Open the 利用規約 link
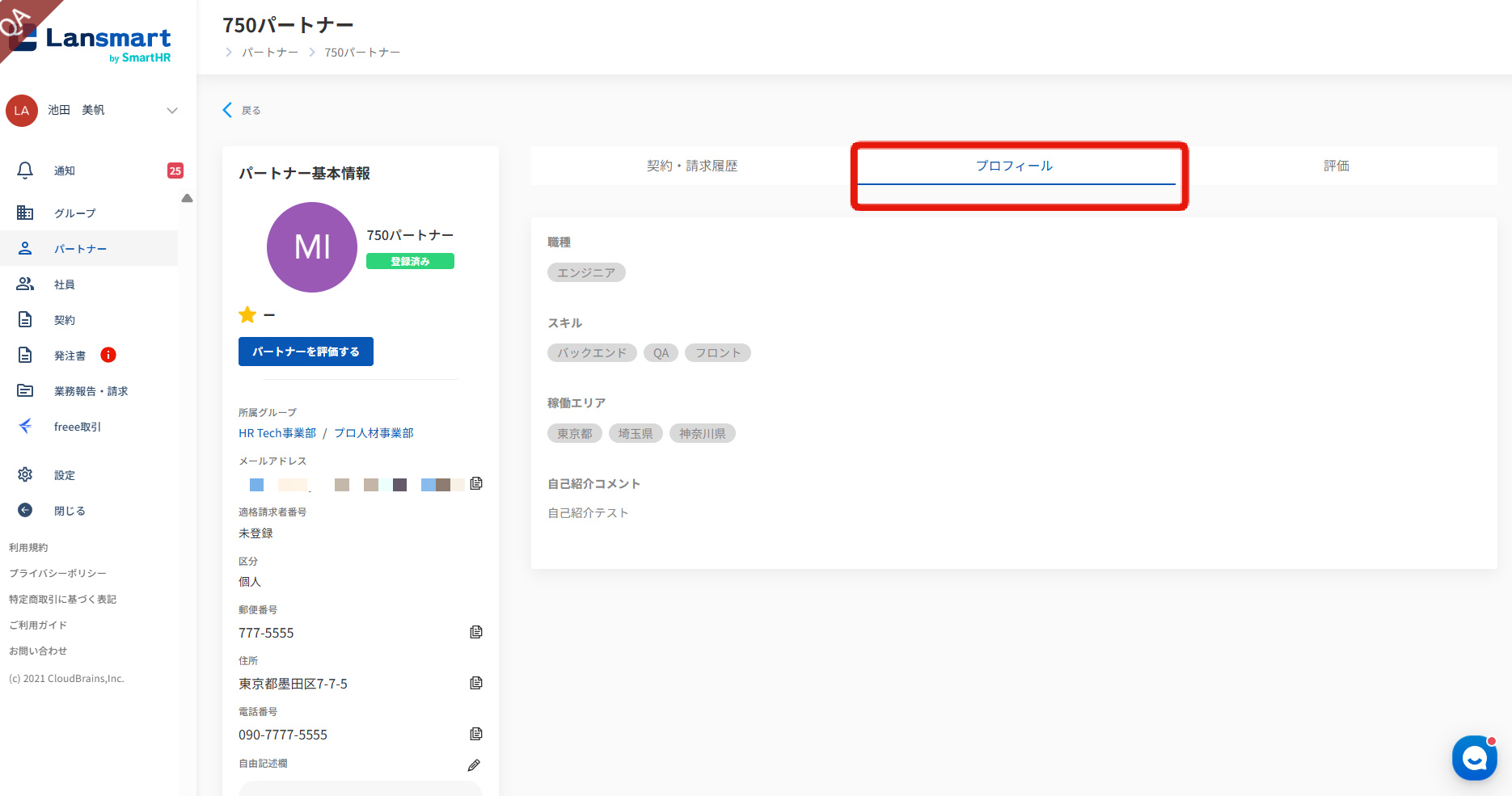The image size is (1512, 796). pyautogui.click(x=28, y=547)
